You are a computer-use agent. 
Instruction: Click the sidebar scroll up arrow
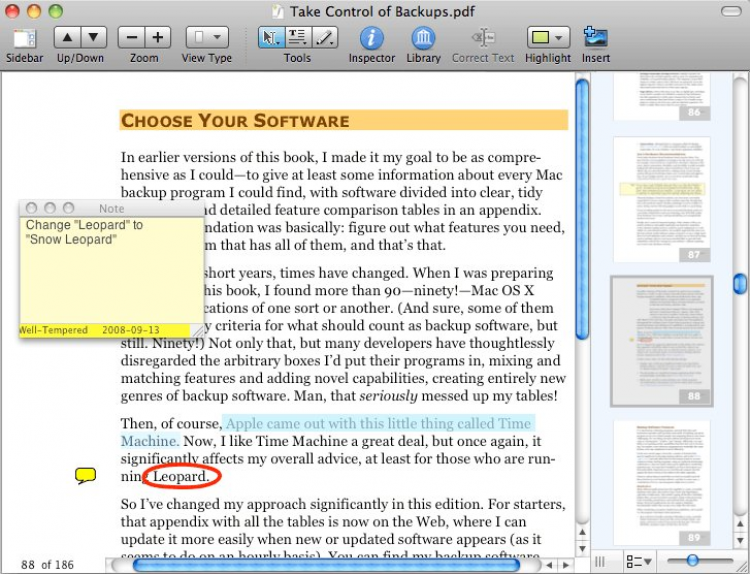click(740, 525)
